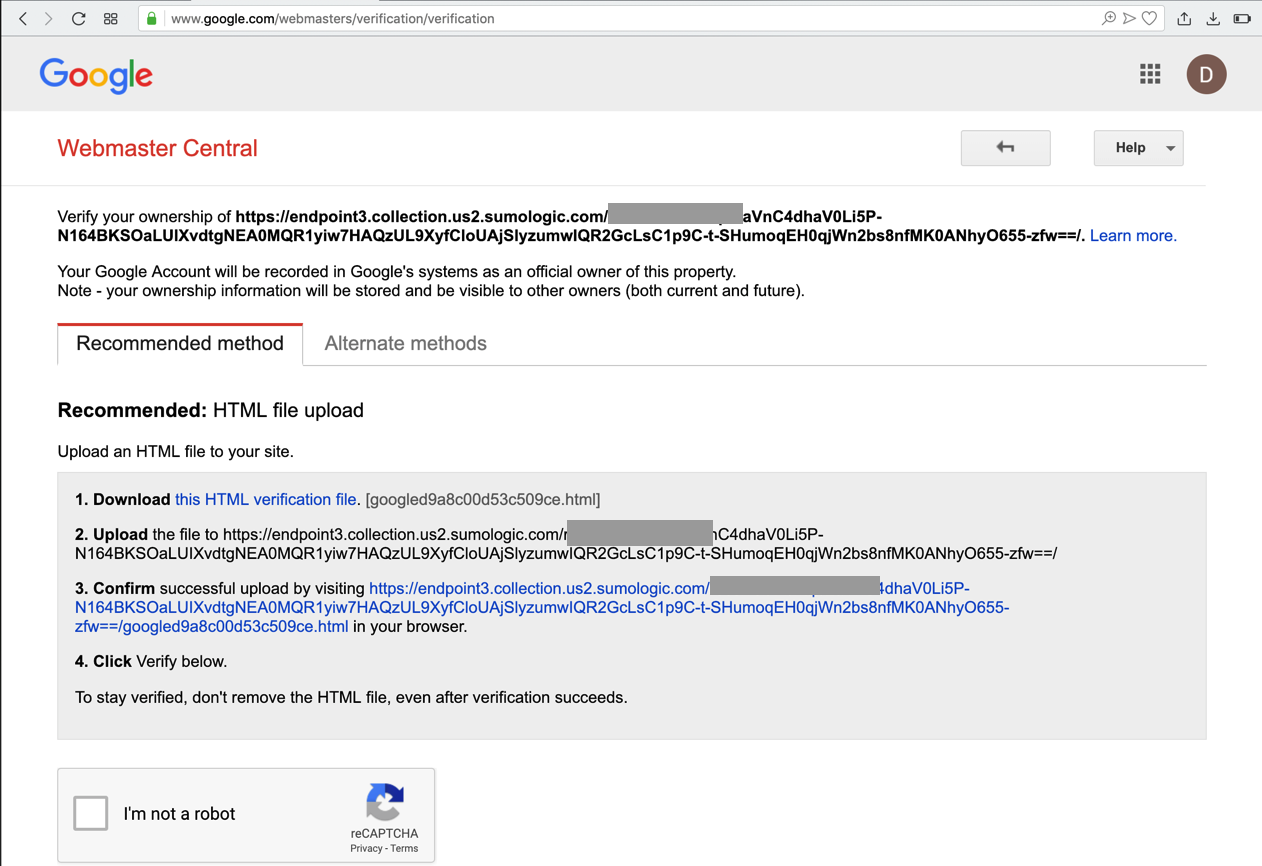The width and height of the screenshot is (1262, 866).
Task: Open the reCAPTCHA Privacy link
Action: coord(366,848)
